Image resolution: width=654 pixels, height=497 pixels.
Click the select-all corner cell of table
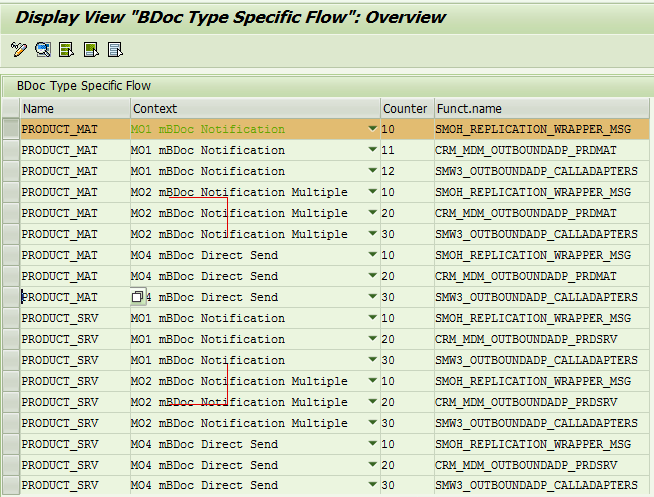pos(10,108)
